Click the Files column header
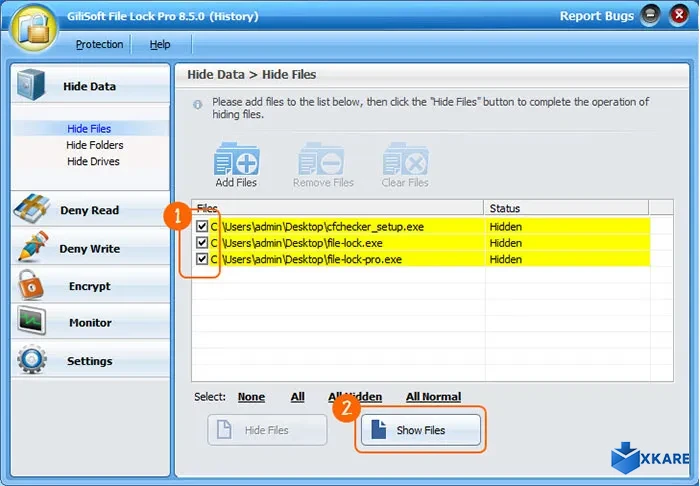 (x=338, y=208)
